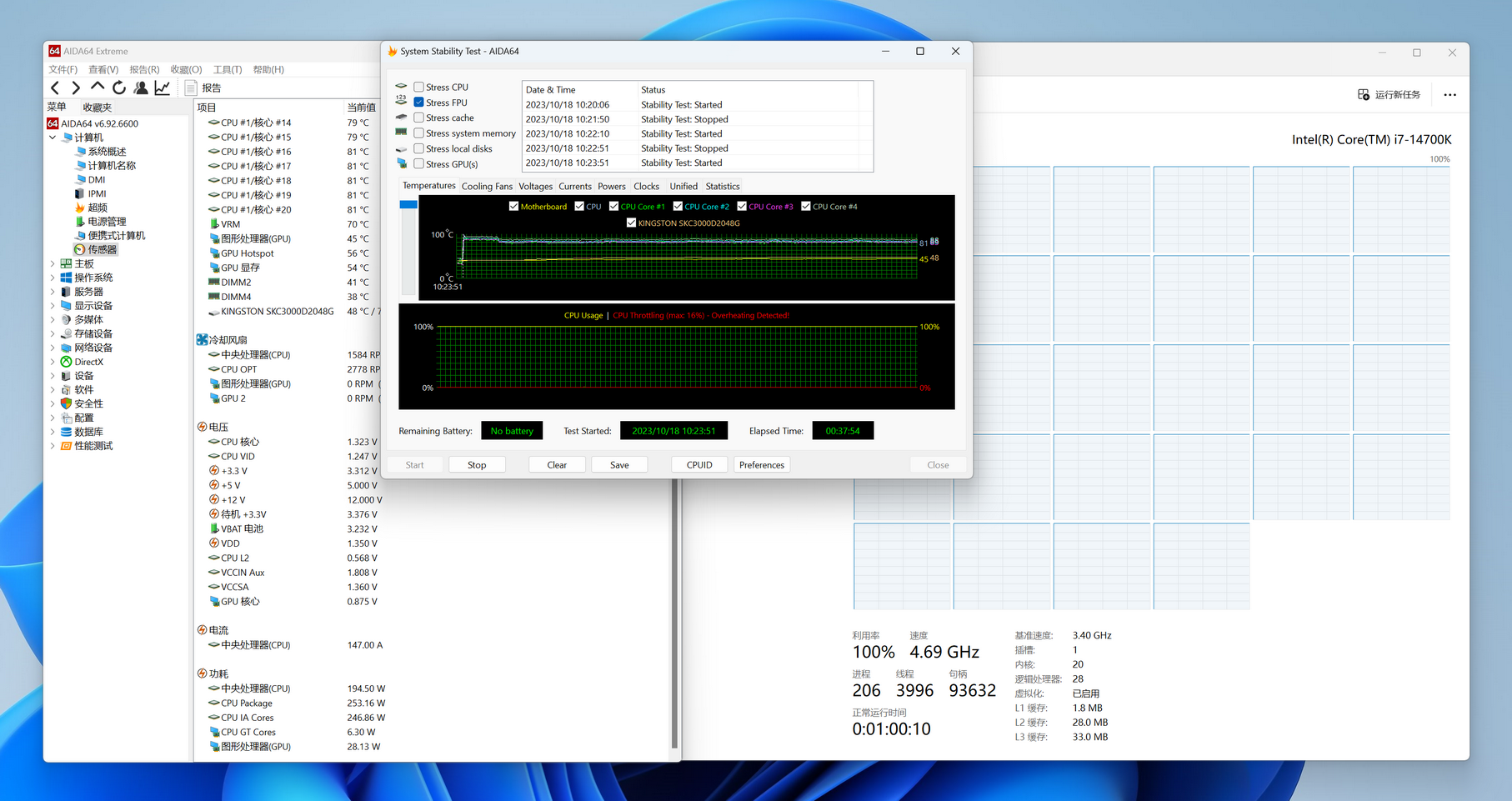
Task: Open the 工具(T) menu
Action: (x=228, y=70)
